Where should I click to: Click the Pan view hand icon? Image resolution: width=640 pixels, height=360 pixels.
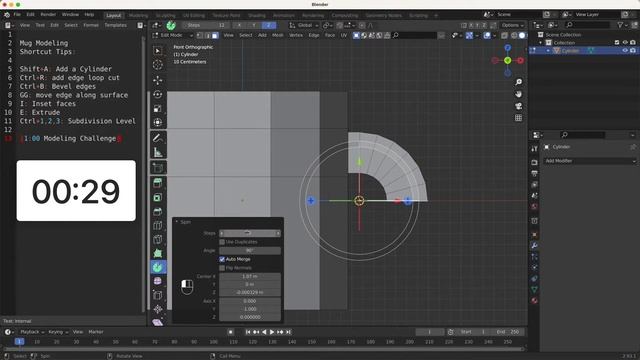pyautogui.click(x=518, y=94)
